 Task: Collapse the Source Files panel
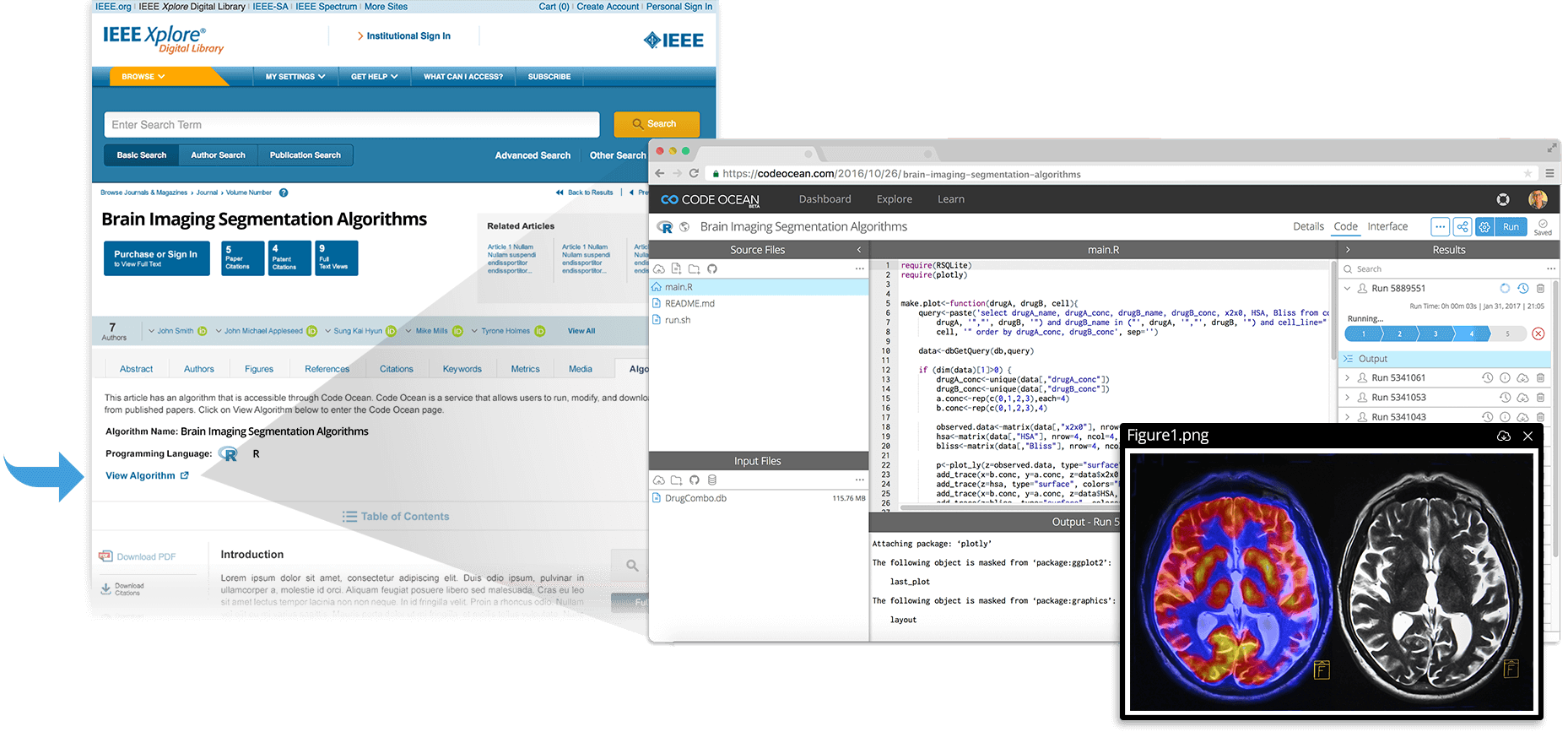[859, 250]
